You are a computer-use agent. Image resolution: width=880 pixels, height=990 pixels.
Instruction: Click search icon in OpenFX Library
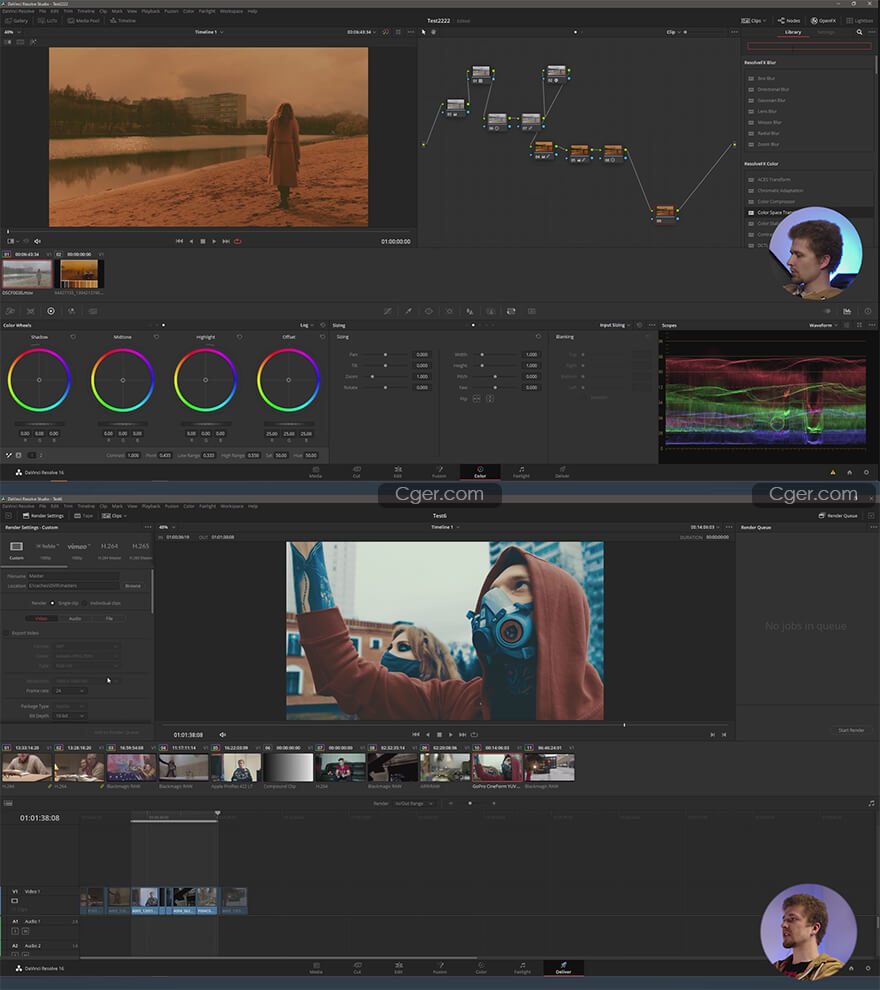(859, 32)
